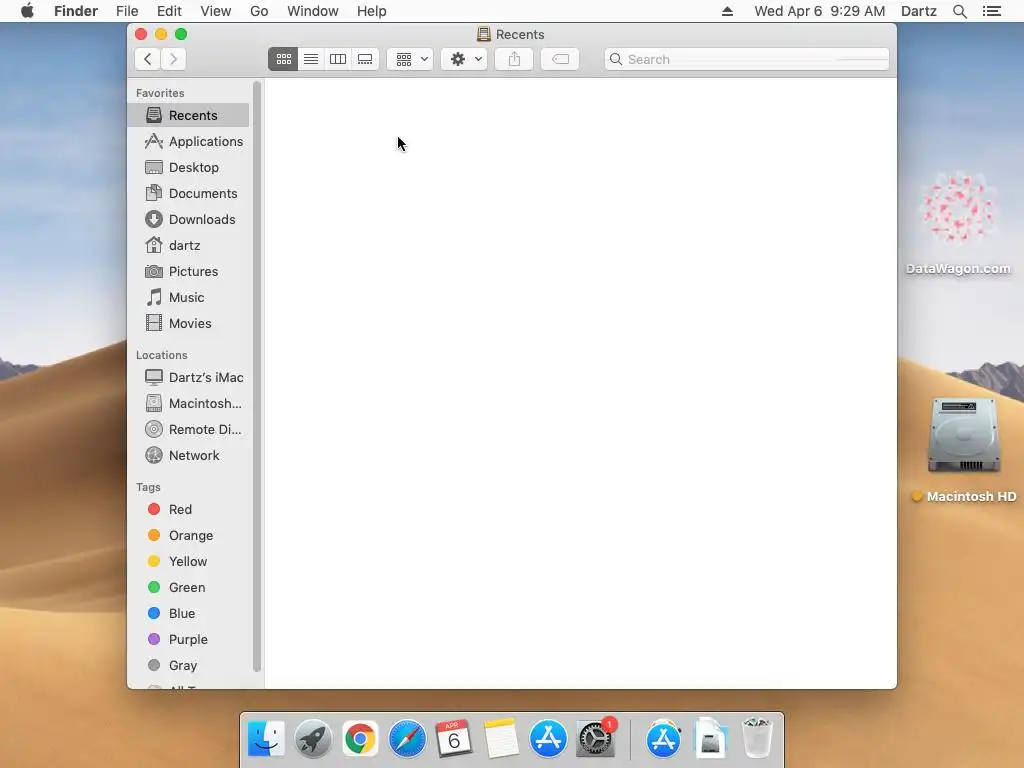Open App Store beside Notes in Dock

548,739
